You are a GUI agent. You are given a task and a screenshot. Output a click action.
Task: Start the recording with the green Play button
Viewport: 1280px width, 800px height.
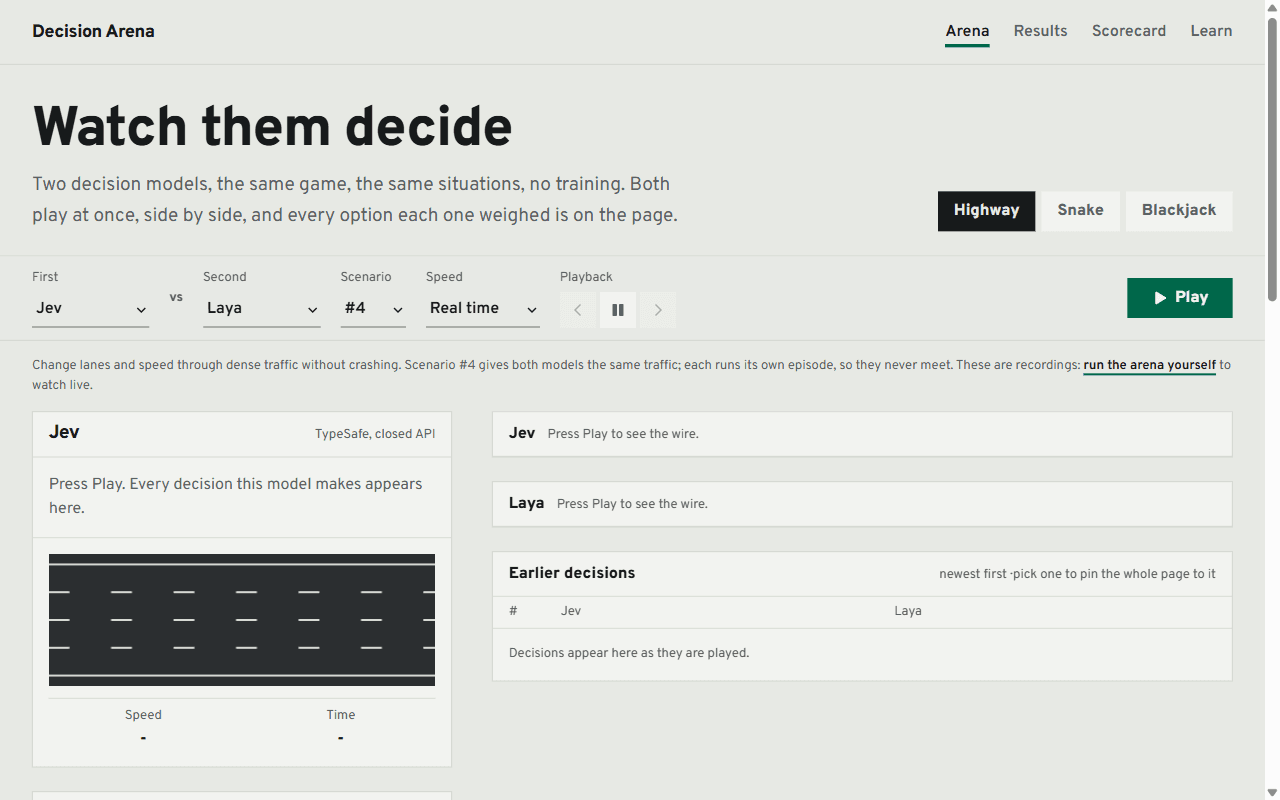(x=1179, y=298)
